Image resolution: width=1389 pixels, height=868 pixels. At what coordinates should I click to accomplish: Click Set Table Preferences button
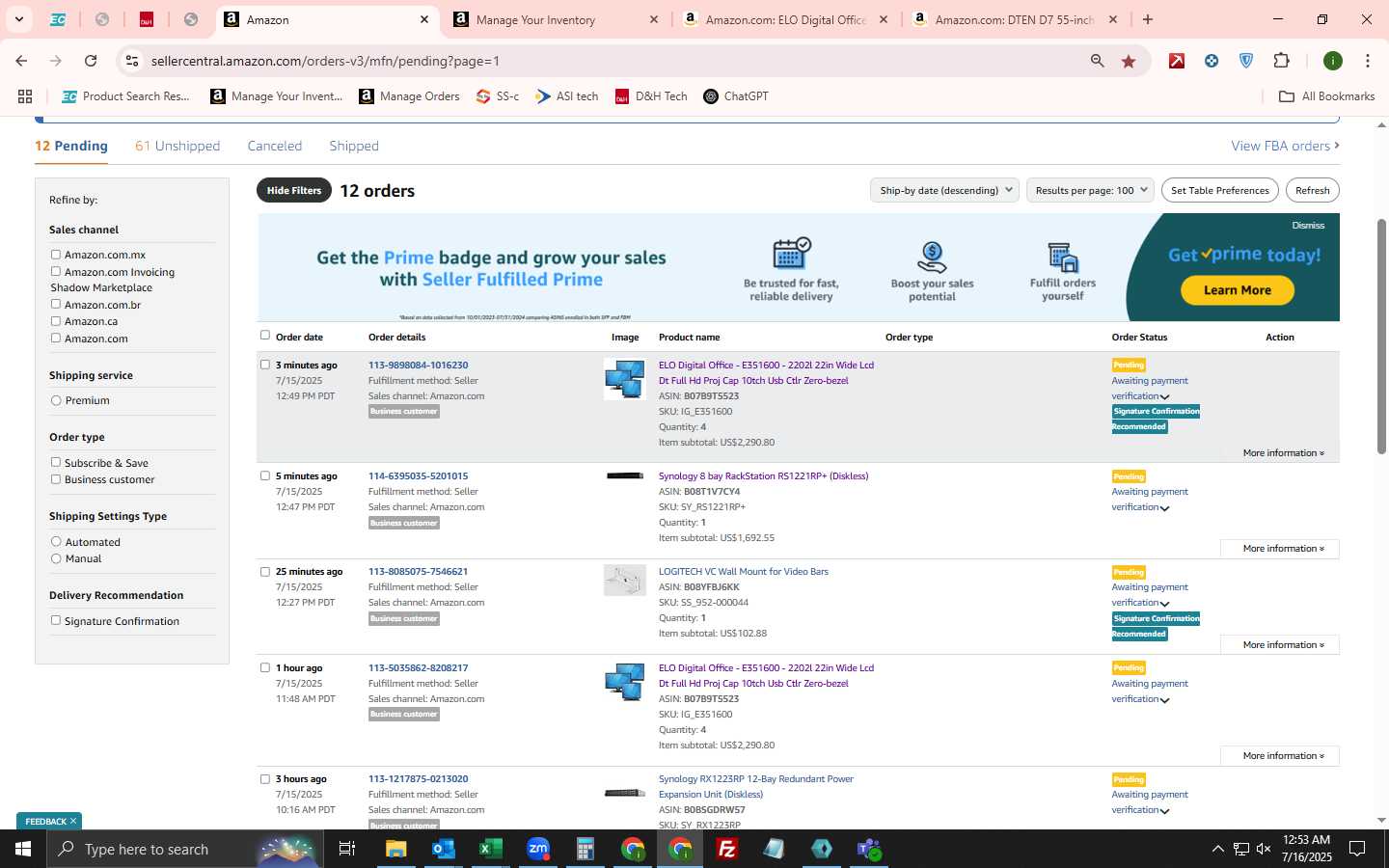1220,190
